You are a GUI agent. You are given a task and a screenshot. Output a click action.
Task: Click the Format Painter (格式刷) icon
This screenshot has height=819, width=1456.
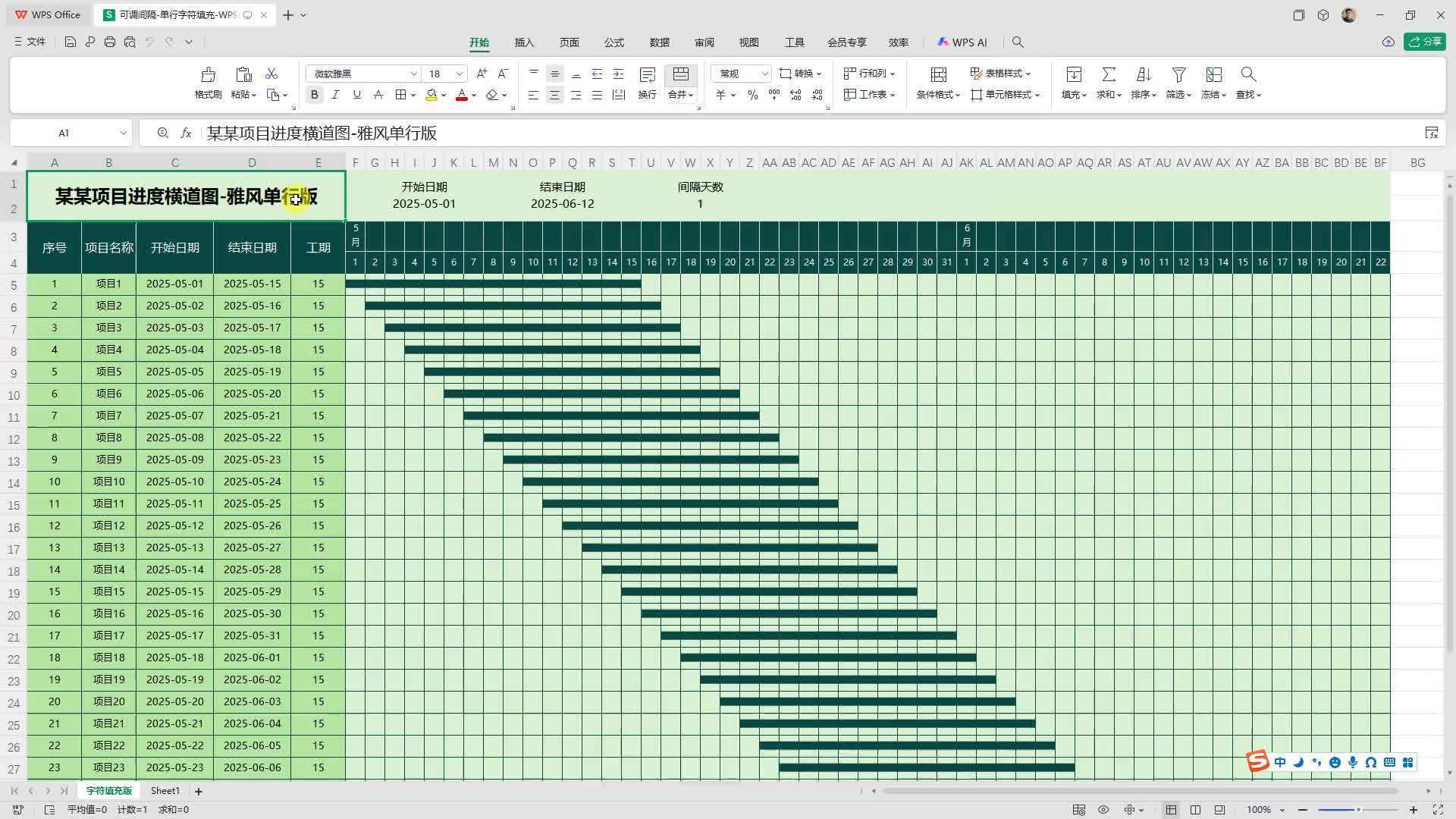click(x=208, y=75)
